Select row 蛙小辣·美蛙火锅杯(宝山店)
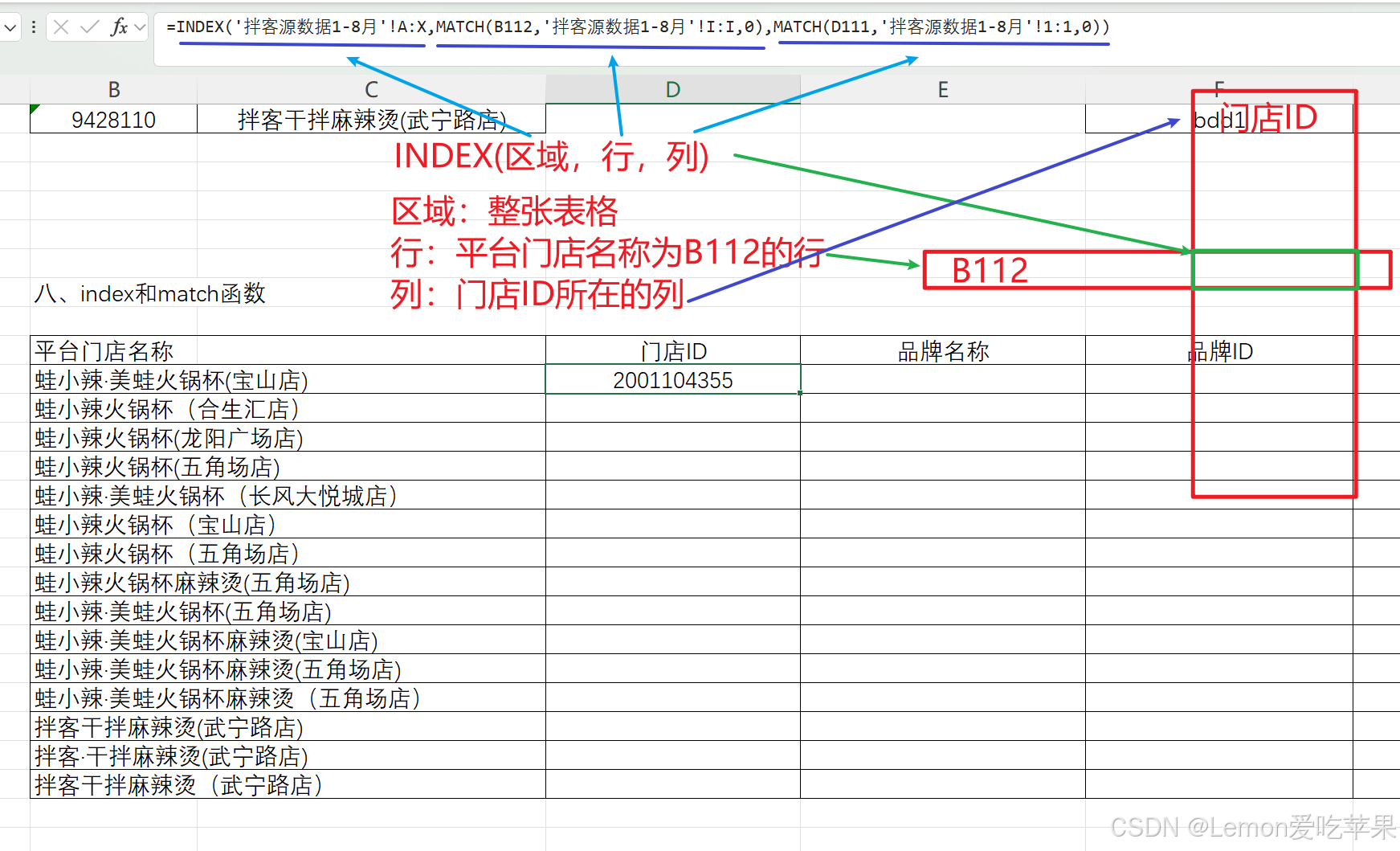The width and height of the screenshot is (1400, 851). coord(288,379)
